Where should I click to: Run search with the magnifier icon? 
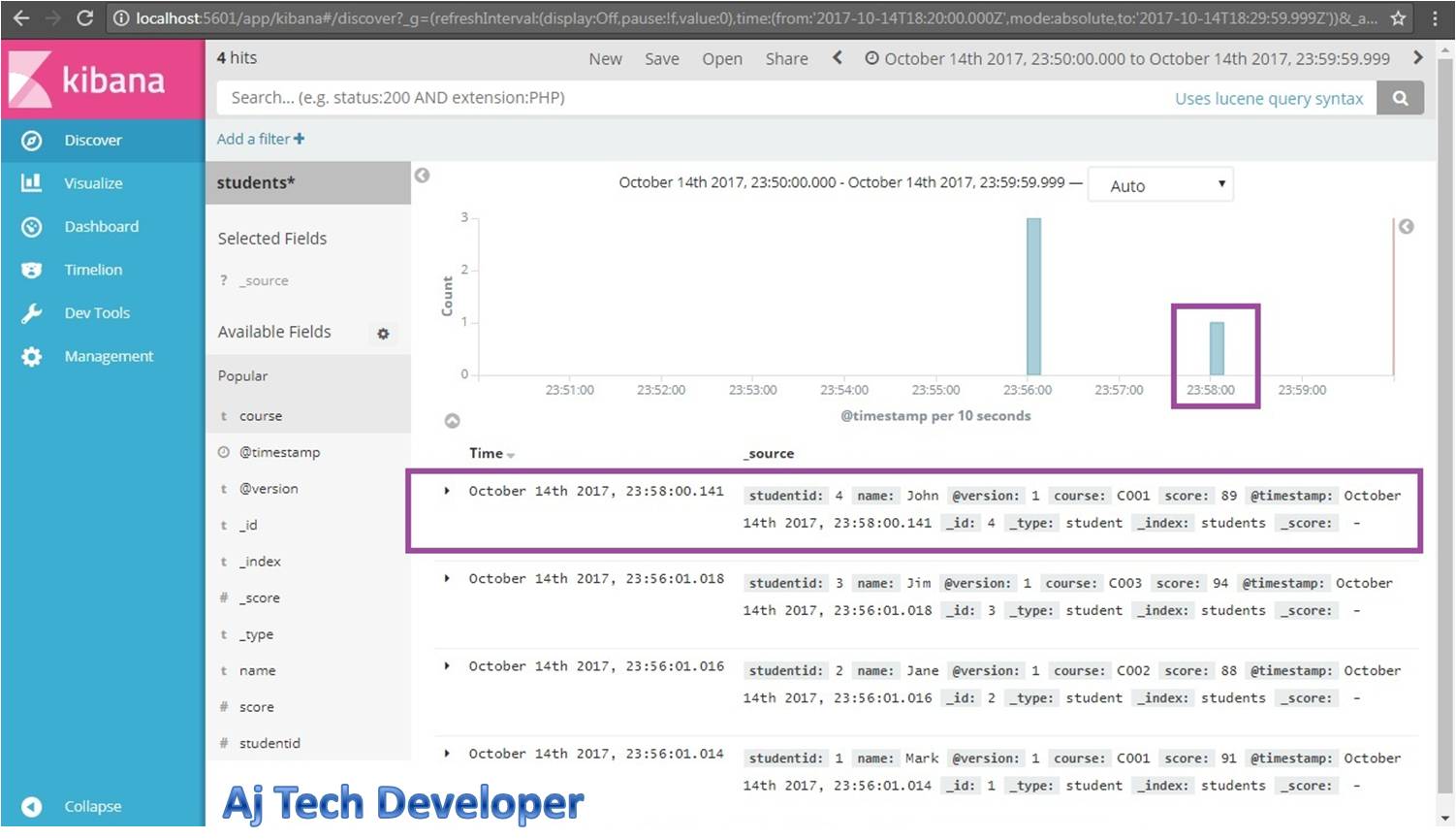click(x=1401, y=97)
